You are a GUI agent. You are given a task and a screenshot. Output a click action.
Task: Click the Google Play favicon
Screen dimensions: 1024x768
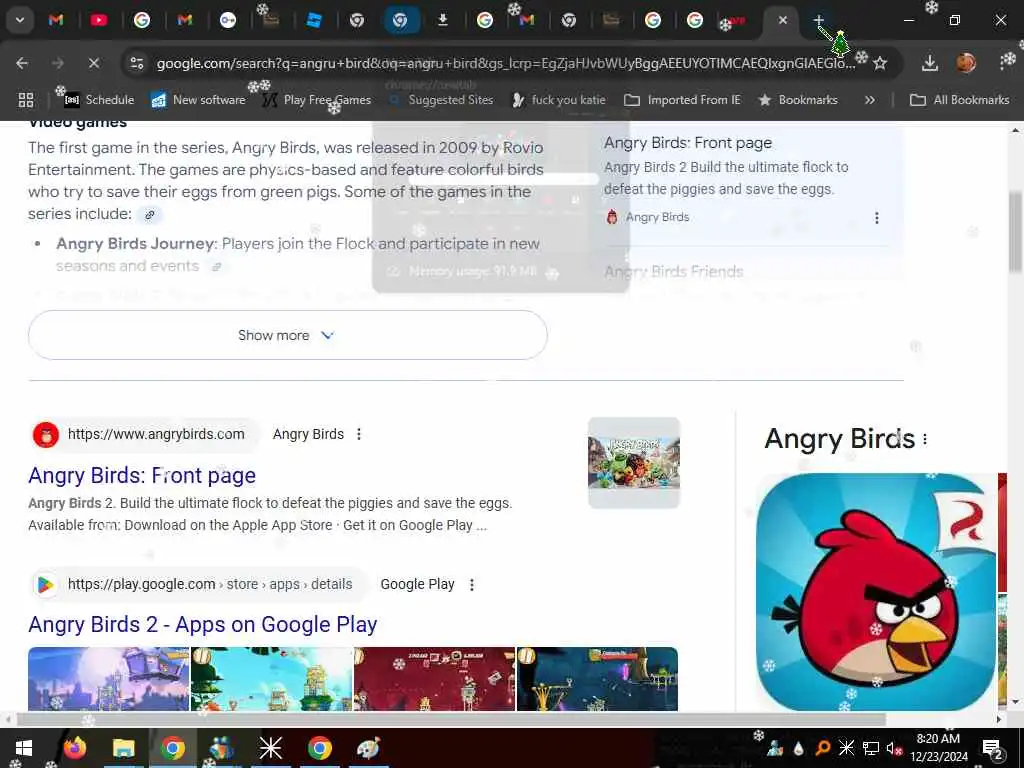tap(45, 584)
